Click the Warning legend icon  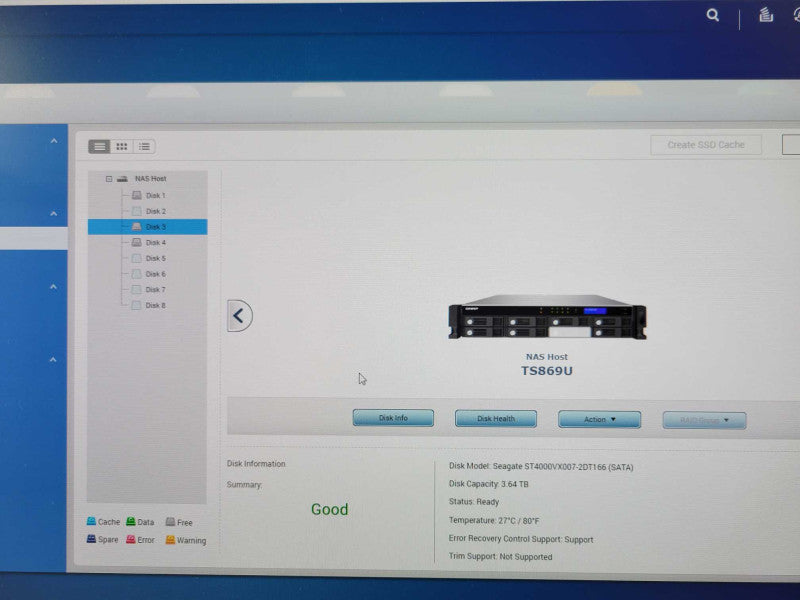click(x=170, y=540)
